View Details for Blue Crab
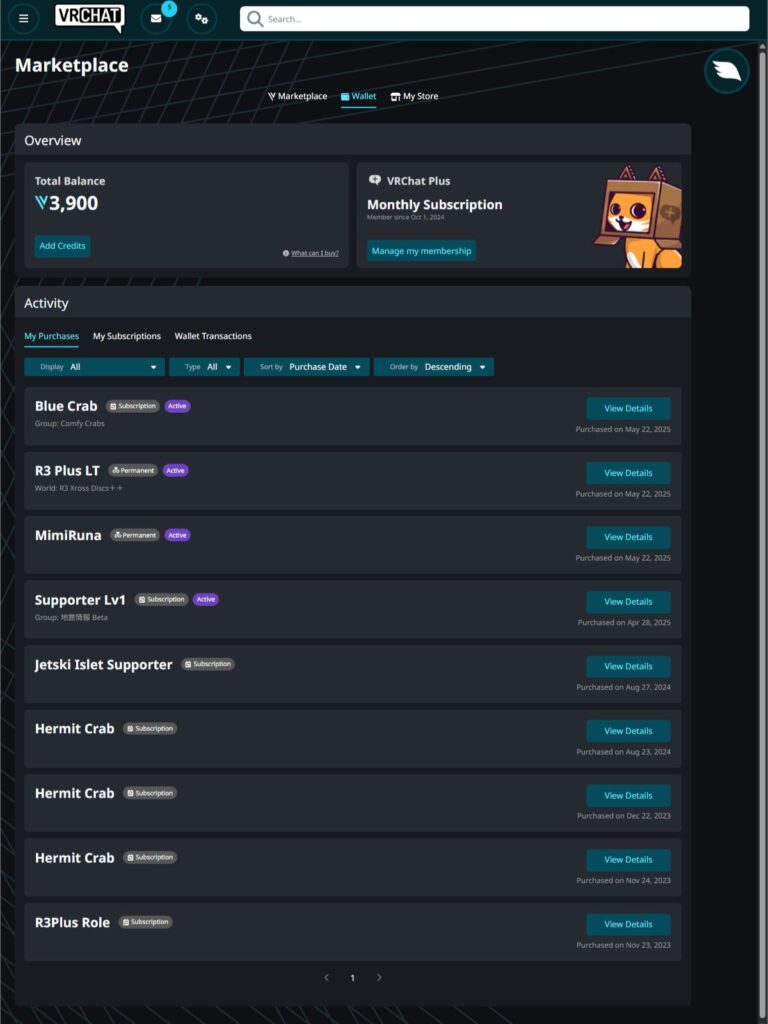This screenshot has width=768, height=1024. (x=628, y=408)
